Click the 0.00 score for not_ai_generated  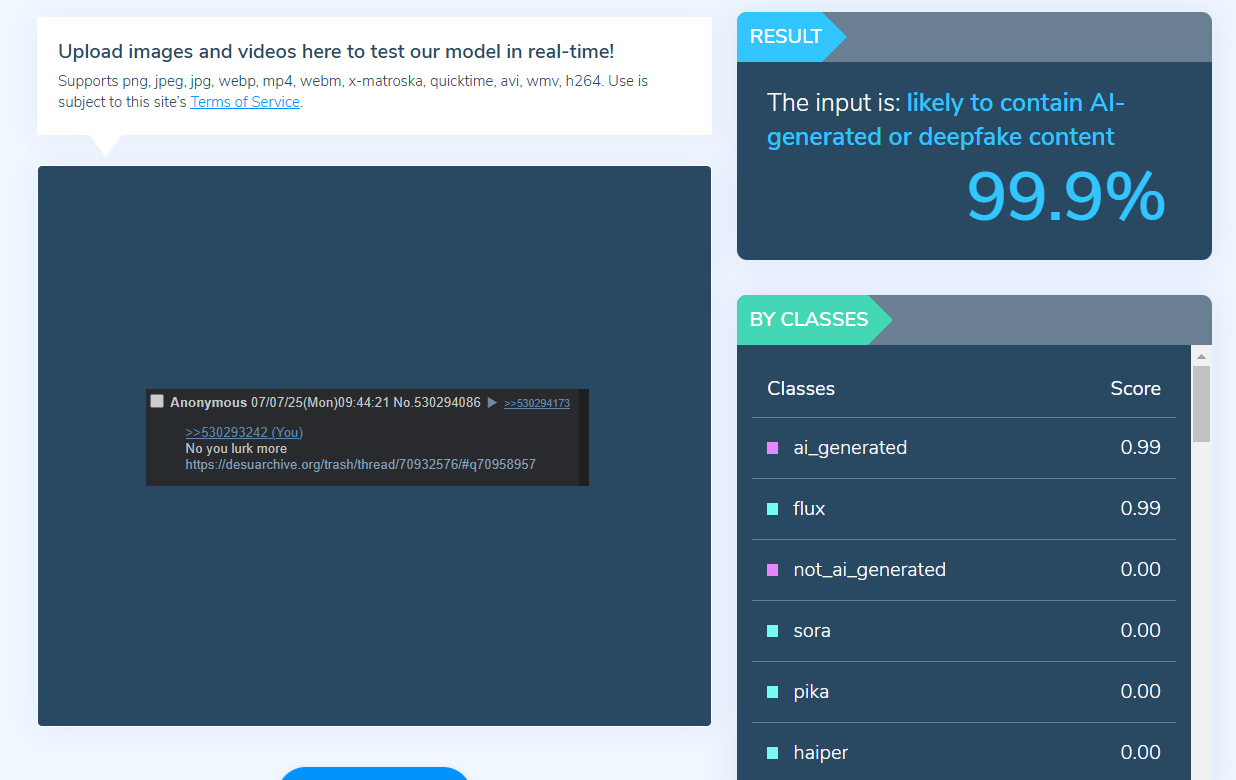(x=1140, y=570)
